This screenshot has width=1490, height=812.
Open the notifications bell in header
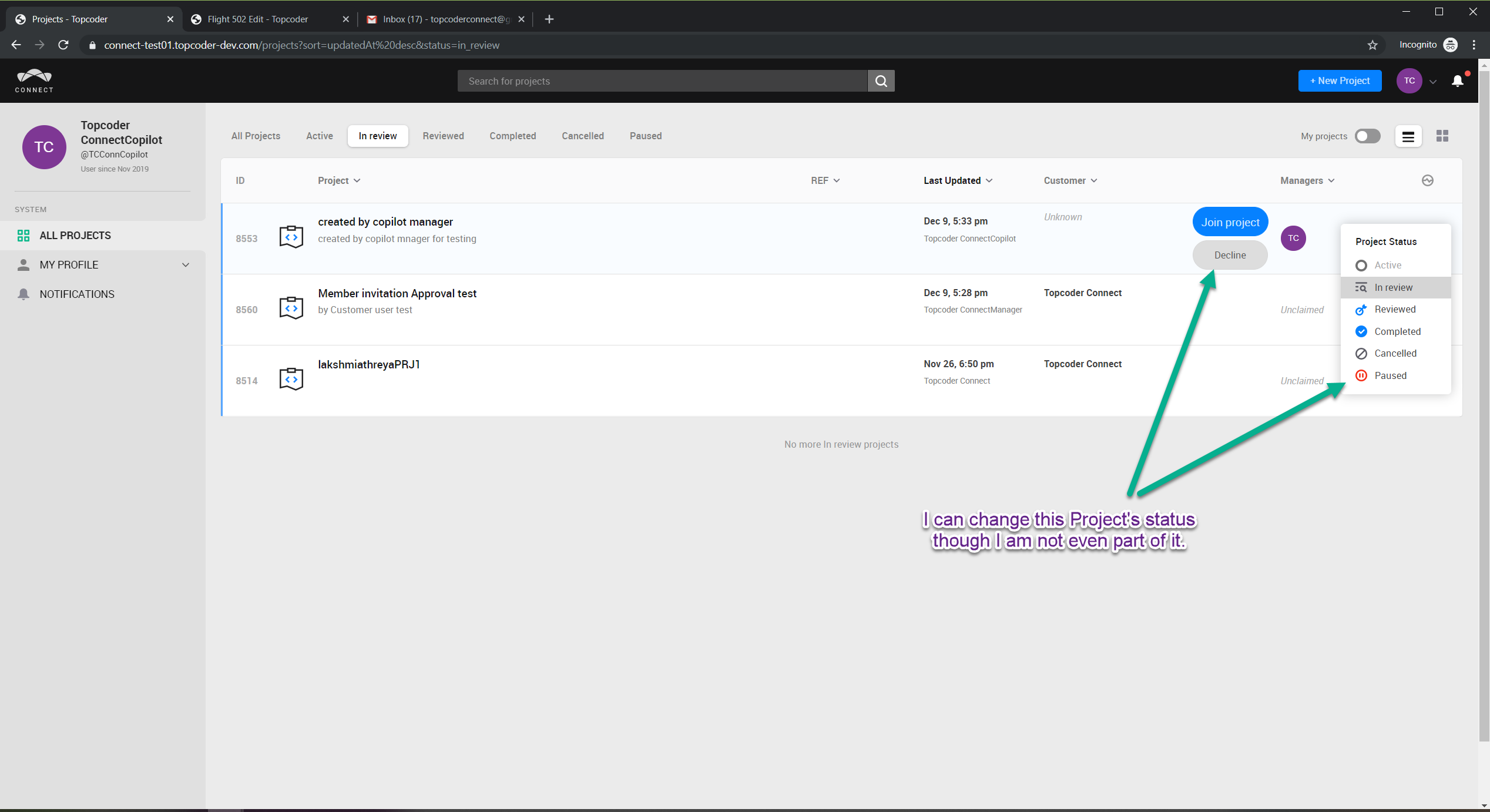pos(1457,81)
